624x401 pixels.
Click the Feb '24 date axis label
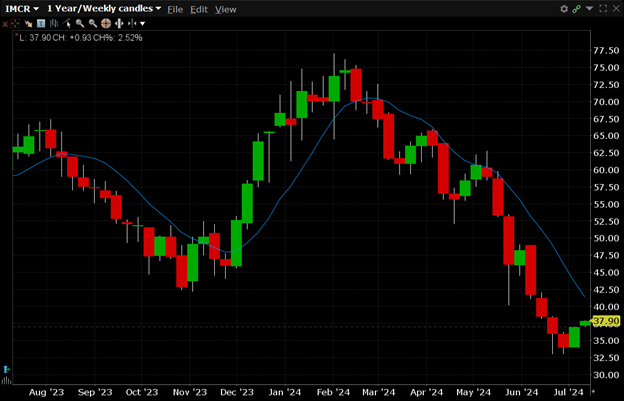tap(333, 393)
